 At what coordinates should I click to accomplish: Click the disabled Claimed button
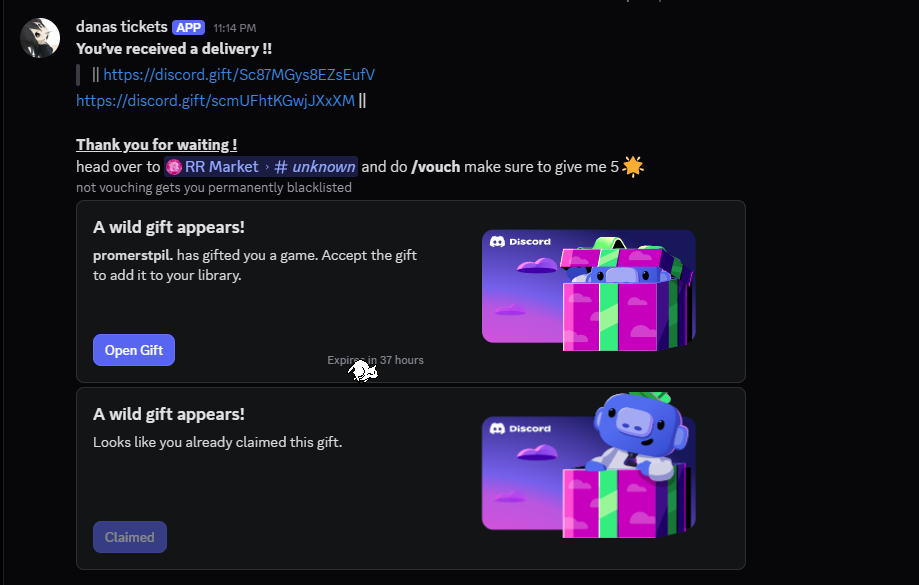(130, 537)
